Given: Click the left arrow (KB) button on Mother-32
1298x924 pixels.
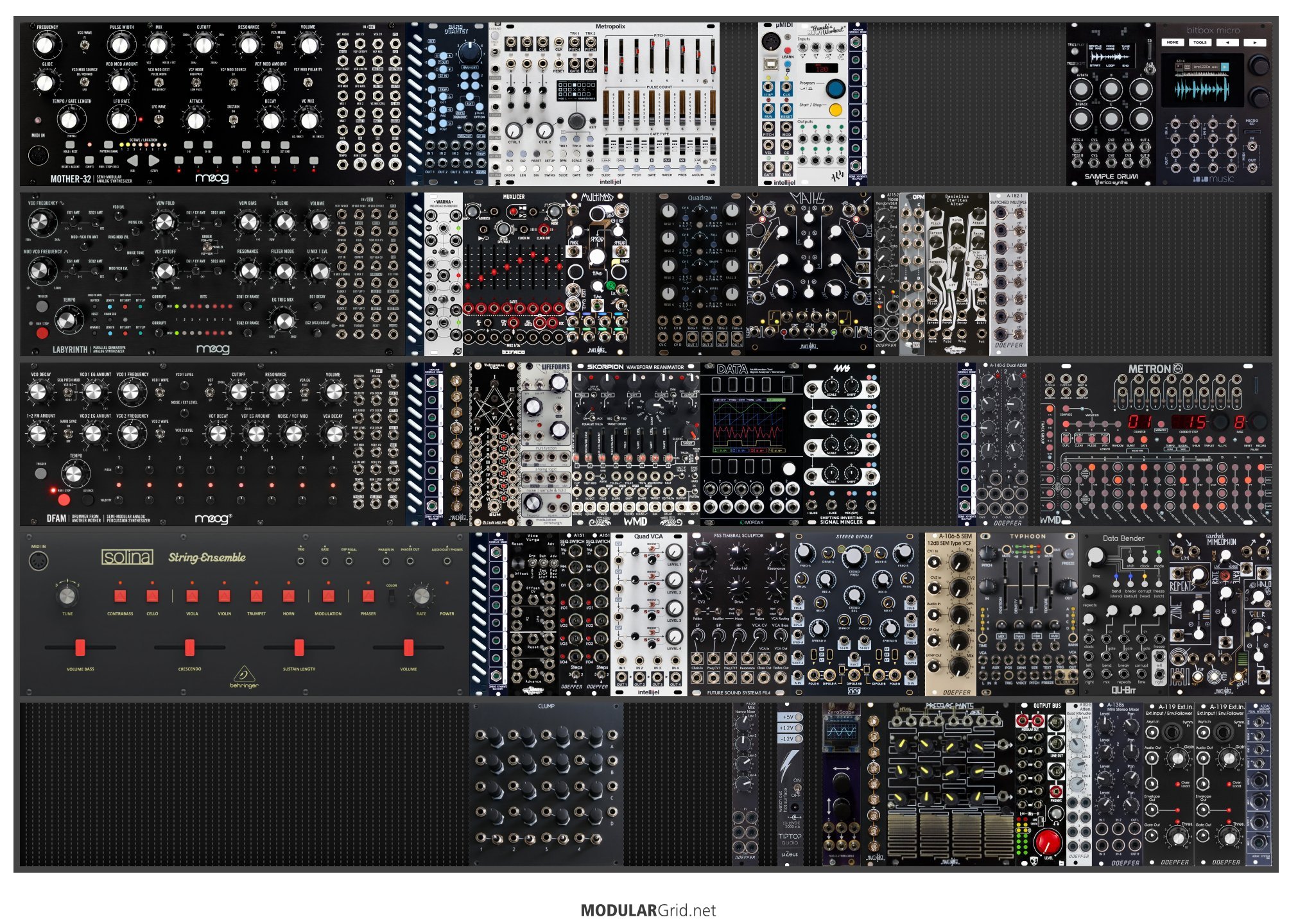Looking at the screenshot, I should click(x=132, y=160).
